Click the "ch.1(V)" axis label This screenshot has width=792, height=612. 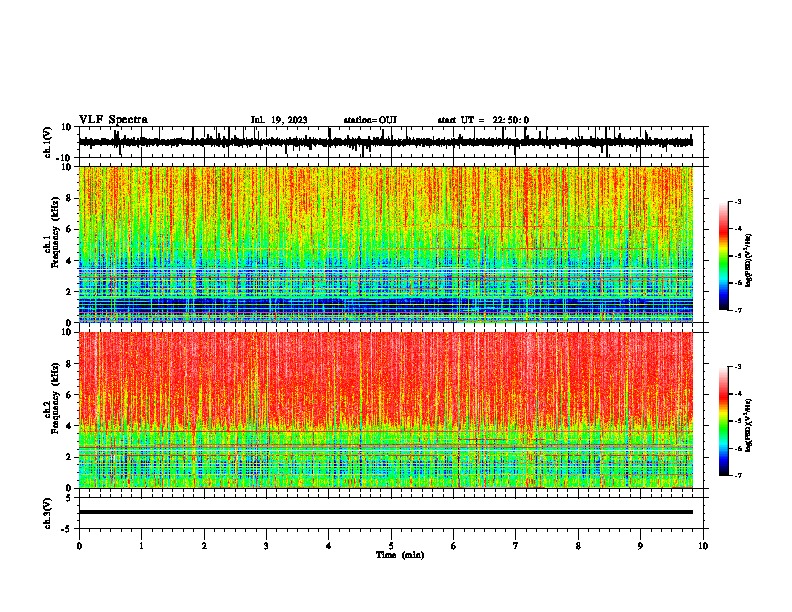(47, 142)
